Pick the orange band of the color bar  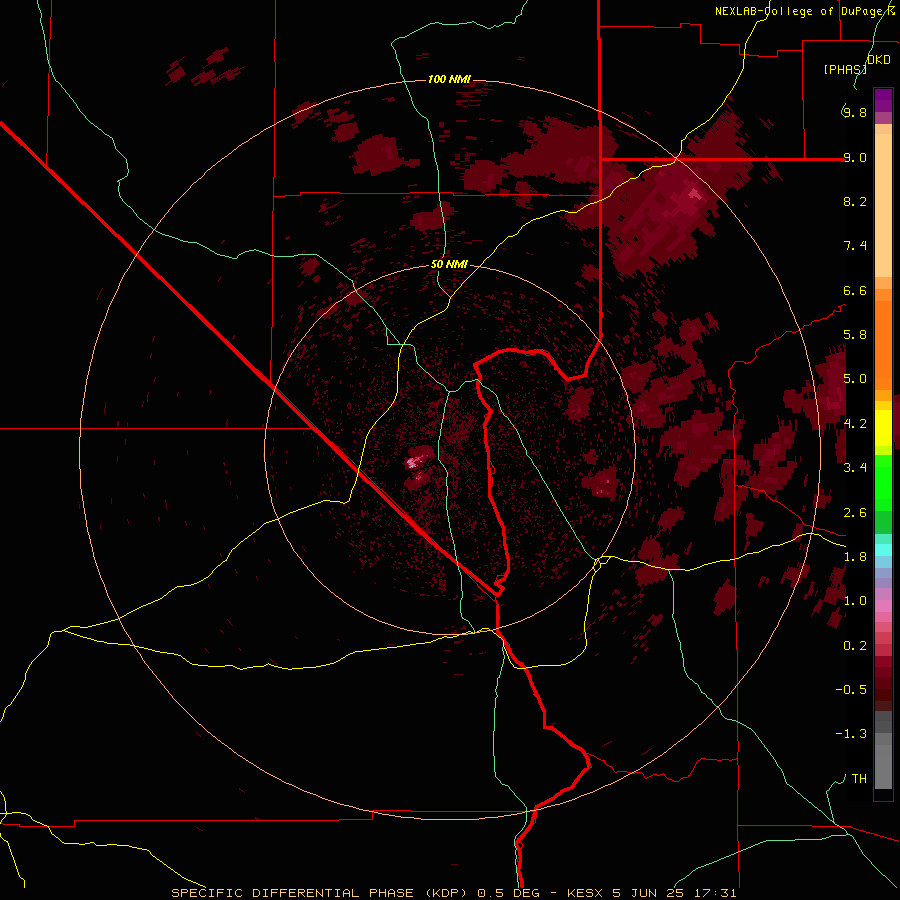coord(883,346)
